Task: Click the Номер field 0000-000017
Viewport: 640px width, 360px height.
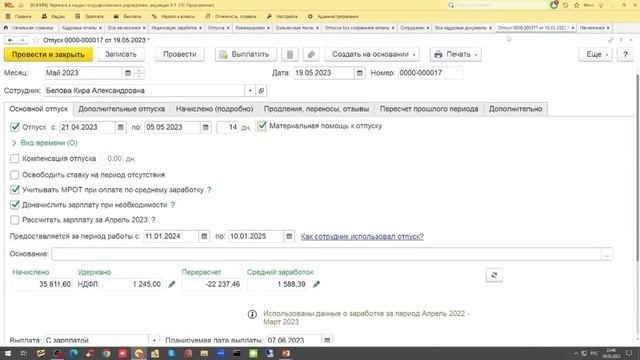Action: pyautogui.click(x=431, y=73)
